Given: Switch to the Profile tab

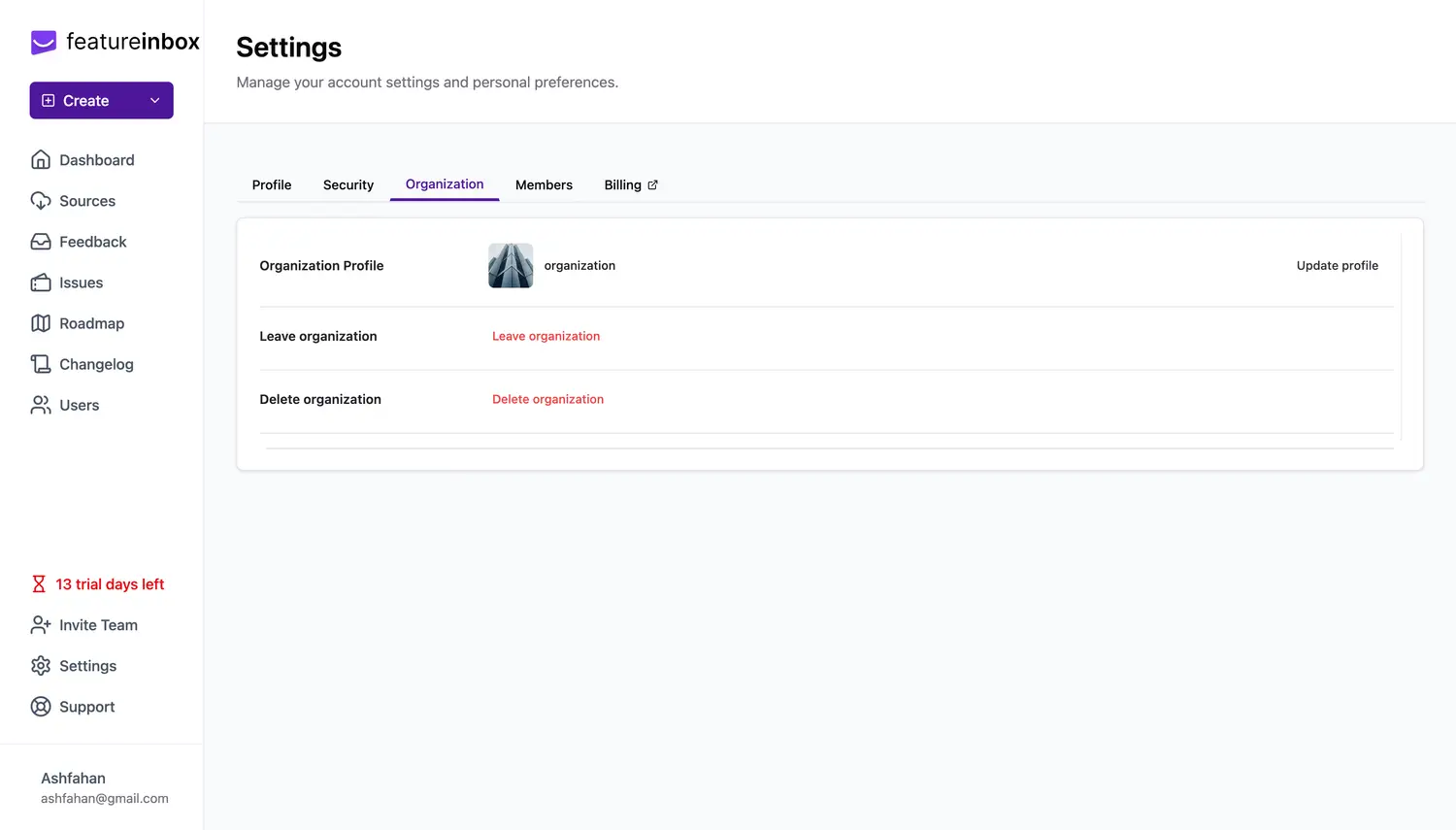Looking at the screenshot, I should point(272,185).
